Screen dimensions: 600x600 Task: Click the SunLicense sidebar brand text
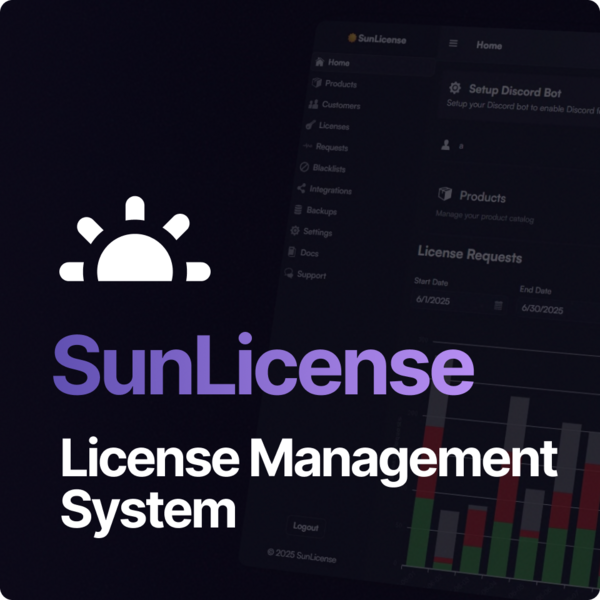coord(382,39)
